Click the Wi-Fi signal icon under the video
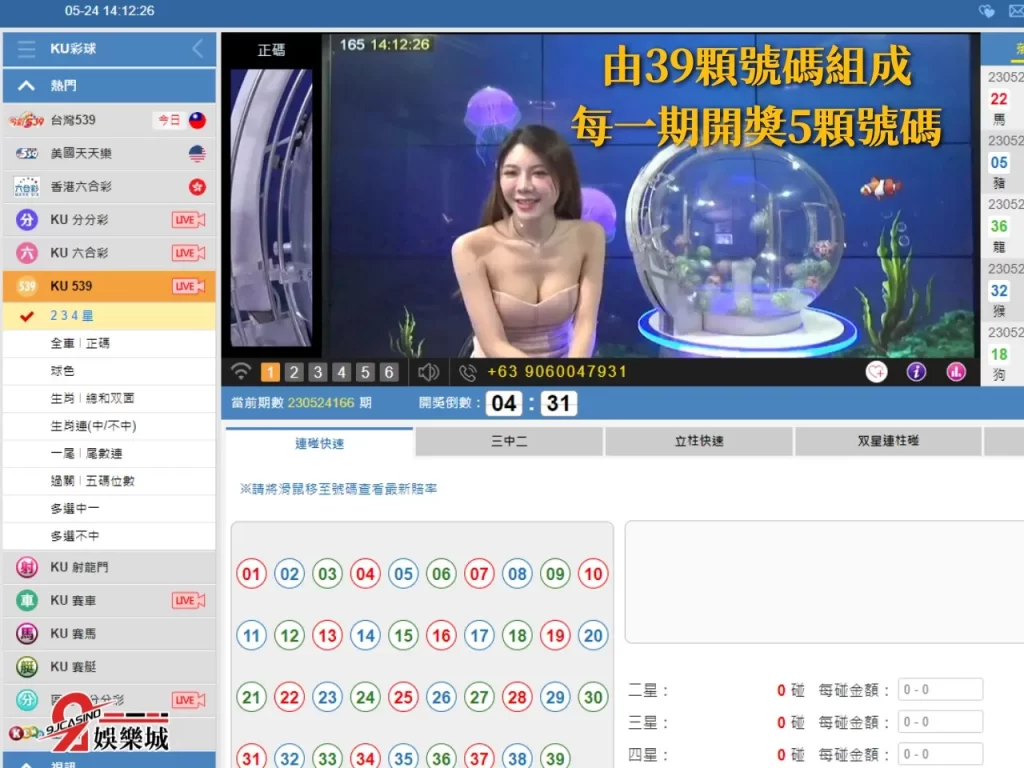This screenshot has height=768, width=1024. point(240,371)
